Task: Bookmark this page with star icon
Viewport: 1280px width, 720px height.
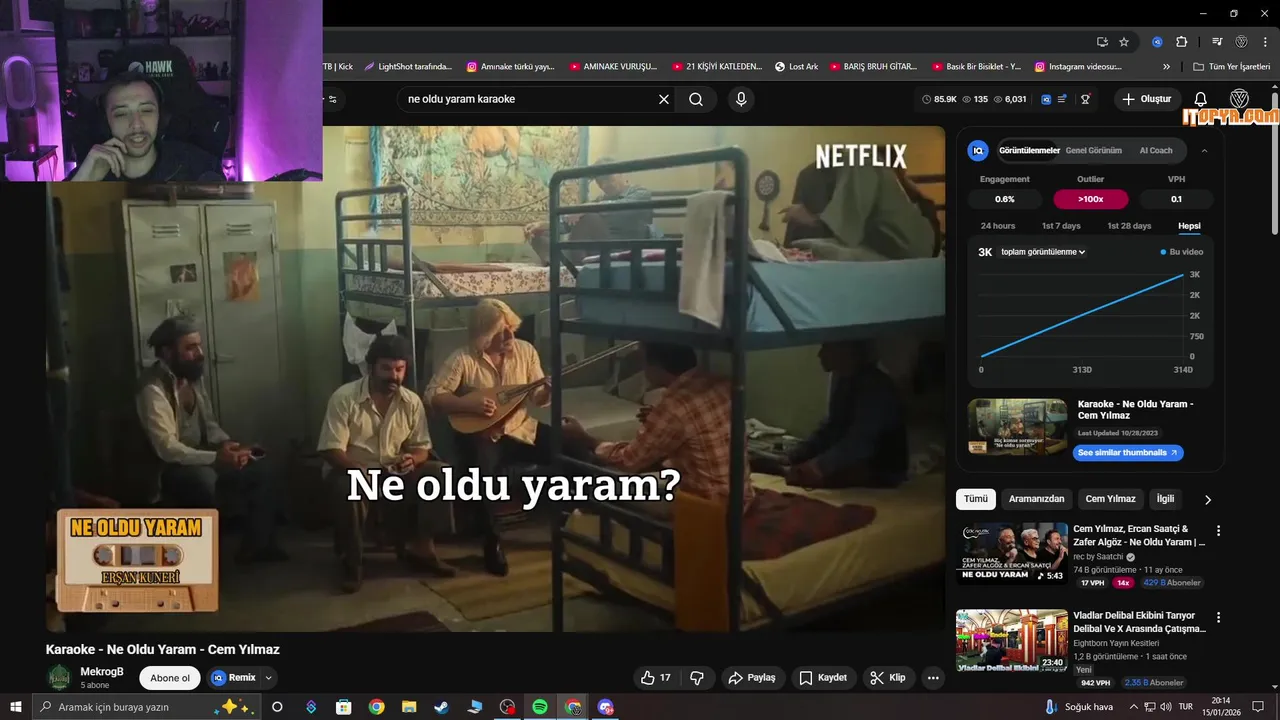Action: (x=1124, y=42)
